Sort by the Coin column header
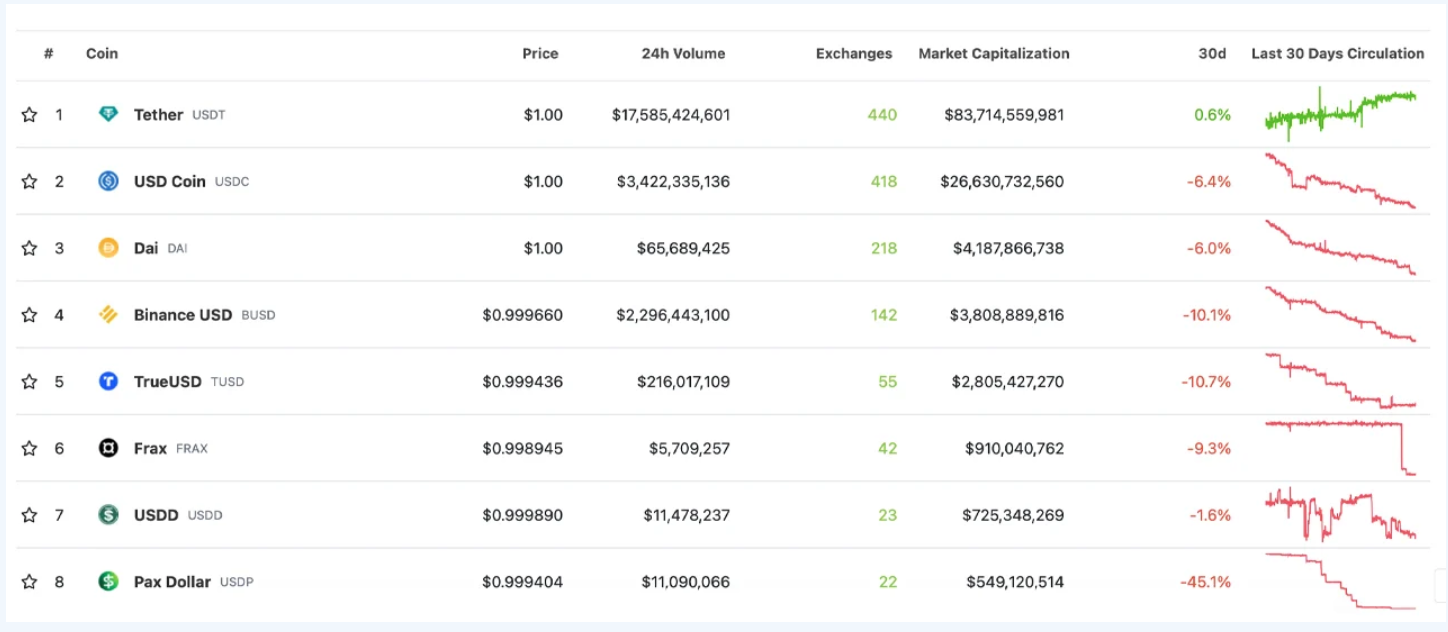This screenshot has height=632, width=1448. pyautogui.click(x=102, y=54)
